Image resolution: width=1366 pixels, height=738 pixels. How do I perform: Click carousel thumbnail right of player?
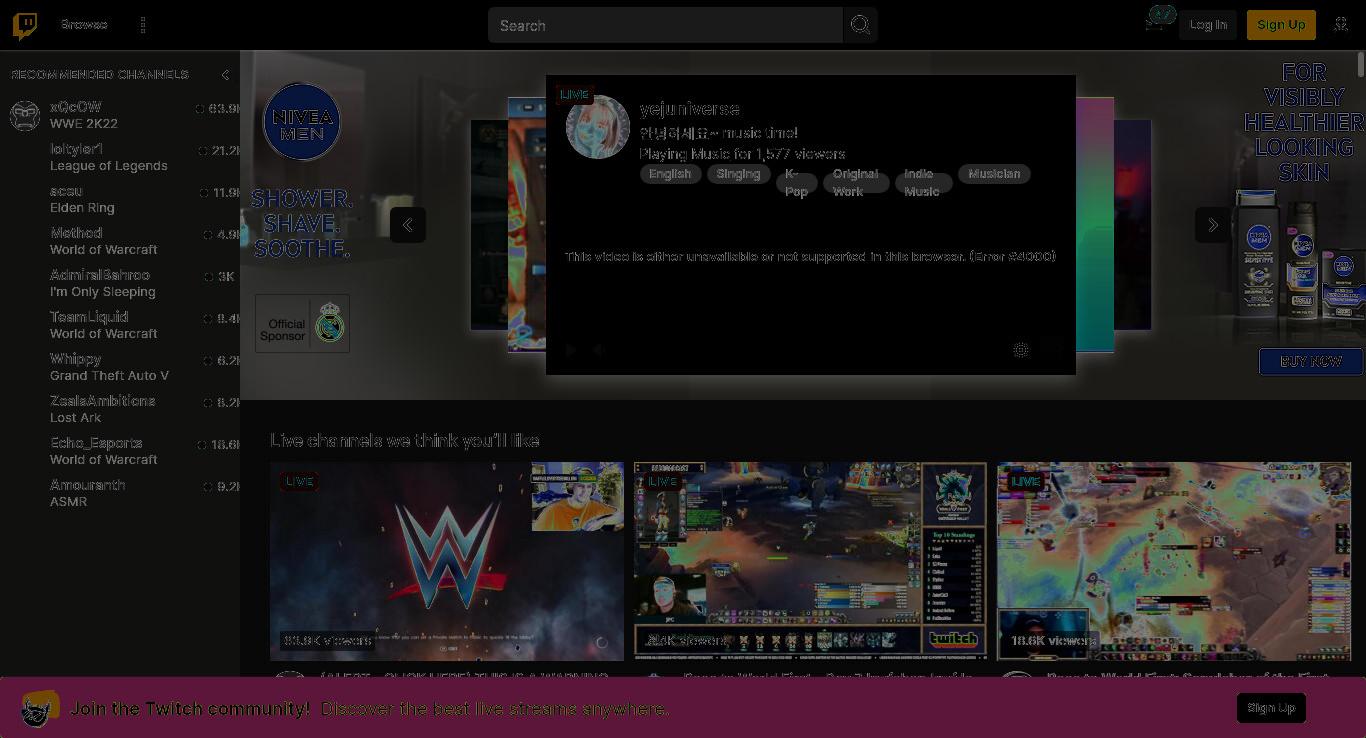click(x=1095, y=225)
